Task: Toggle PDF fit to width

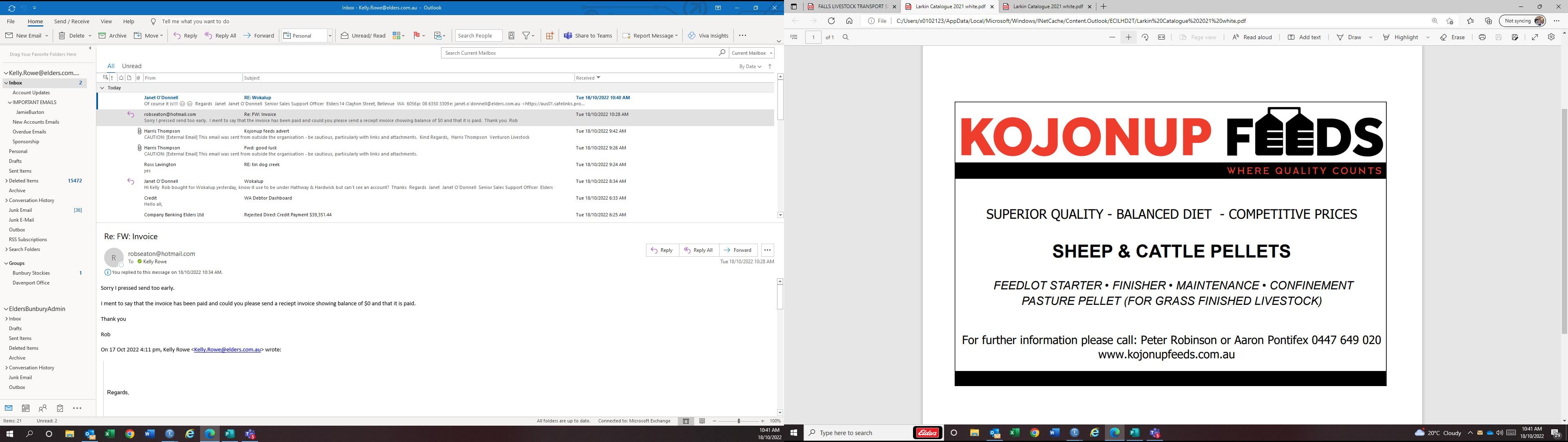Action: point(1161,37)
